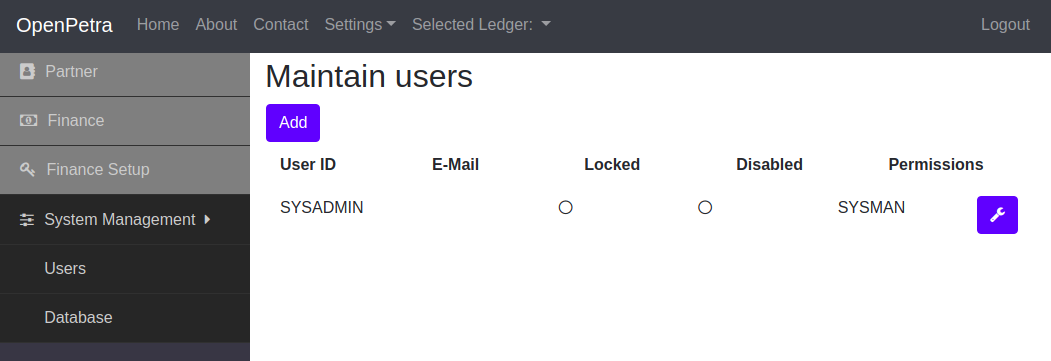Add a new user
The image size is (1051, 361).
(x=293, y=123)
